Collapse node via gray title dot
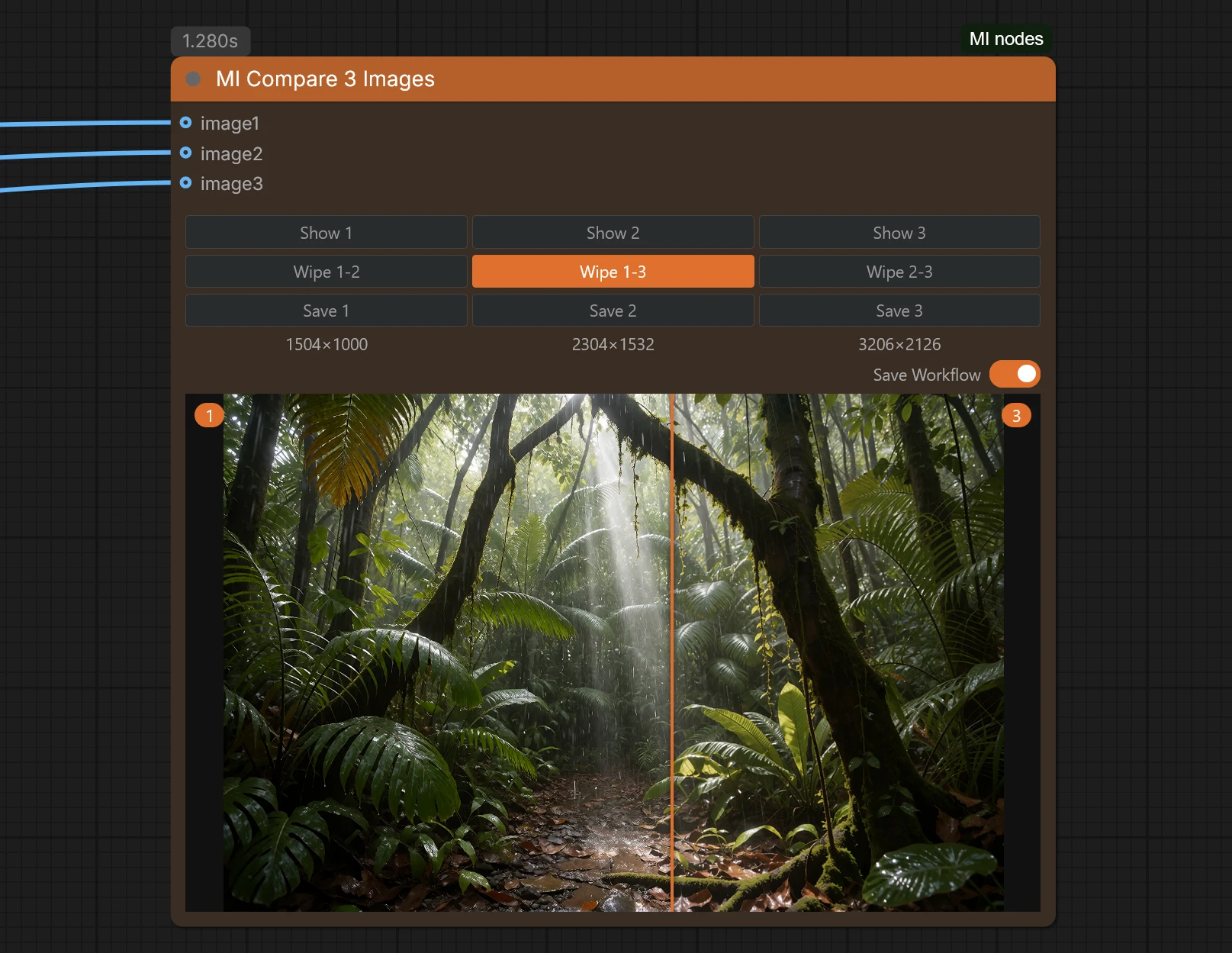This screenshot has height=953, width=1232. click(193, 79)
